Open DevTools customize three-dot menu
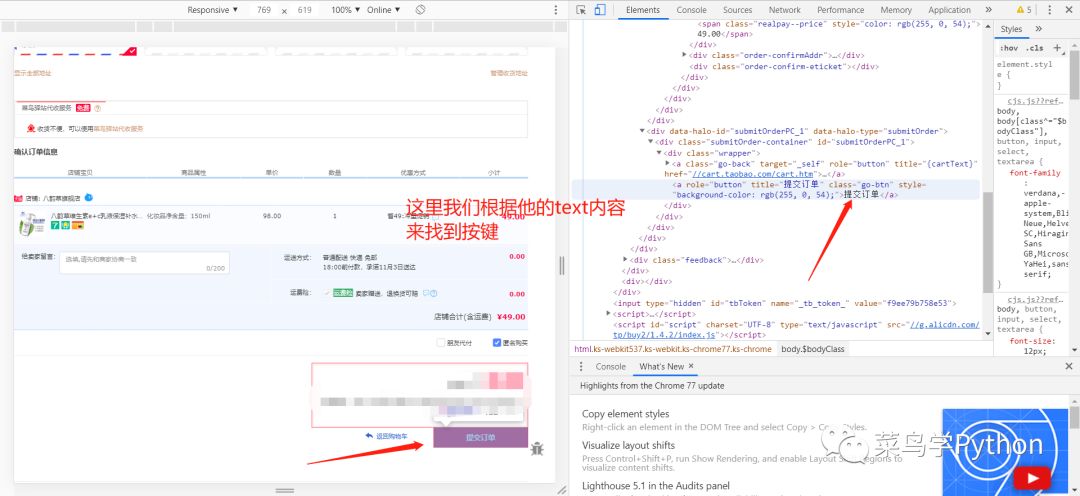The width and height of the screenshot is (1080, 496). point(1050,10)
